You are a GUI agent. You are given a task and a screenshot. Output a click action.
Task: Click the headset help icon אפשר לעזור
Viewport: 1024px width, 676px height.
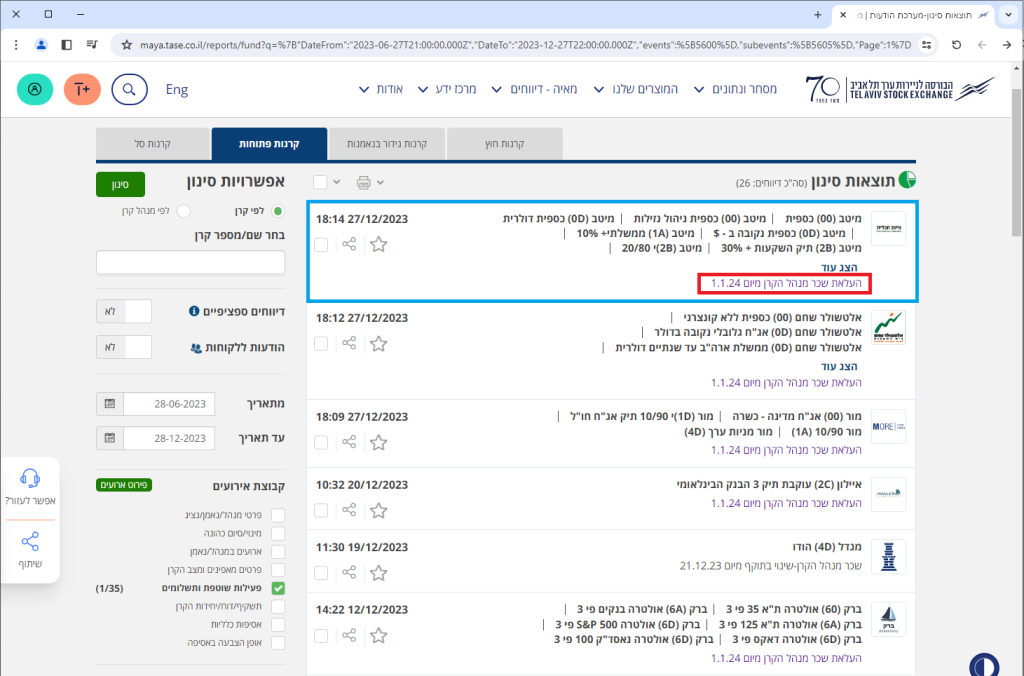(30, 478)
